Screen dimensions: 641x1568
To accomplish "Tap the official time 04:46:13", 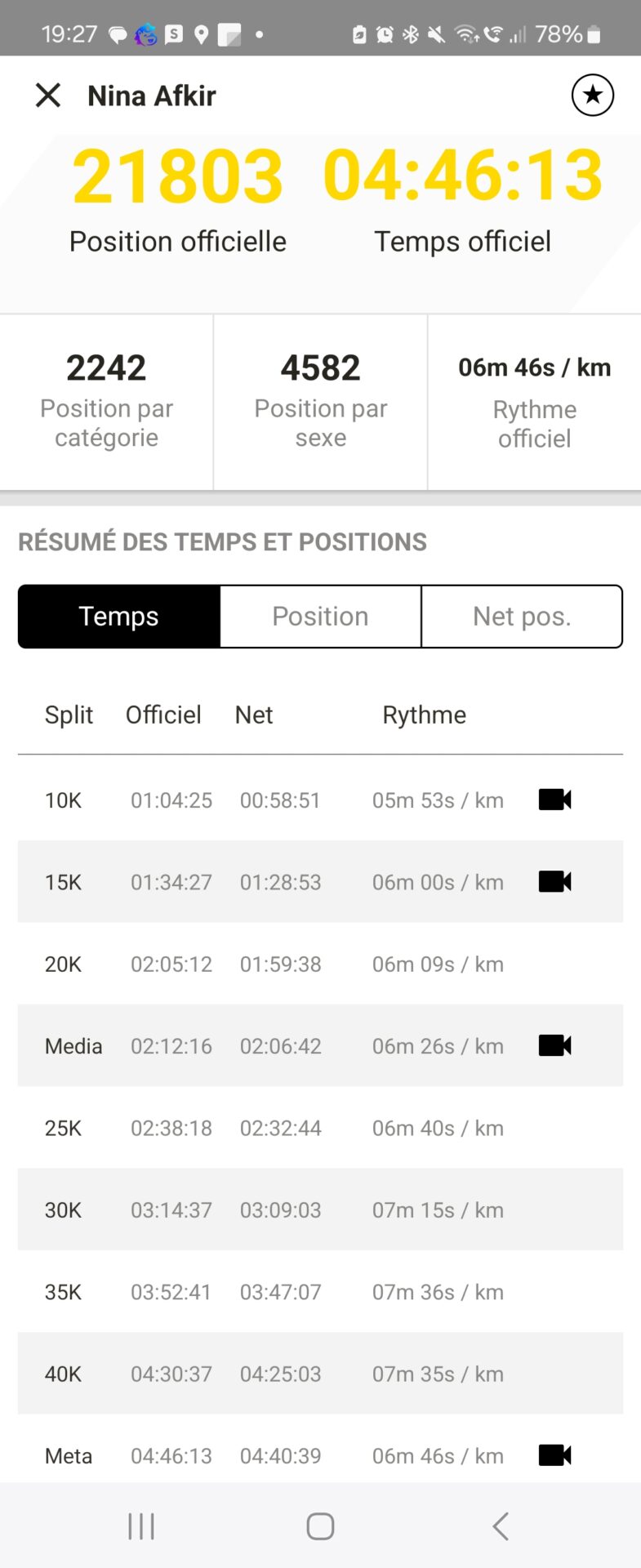I will click(463, 176).
